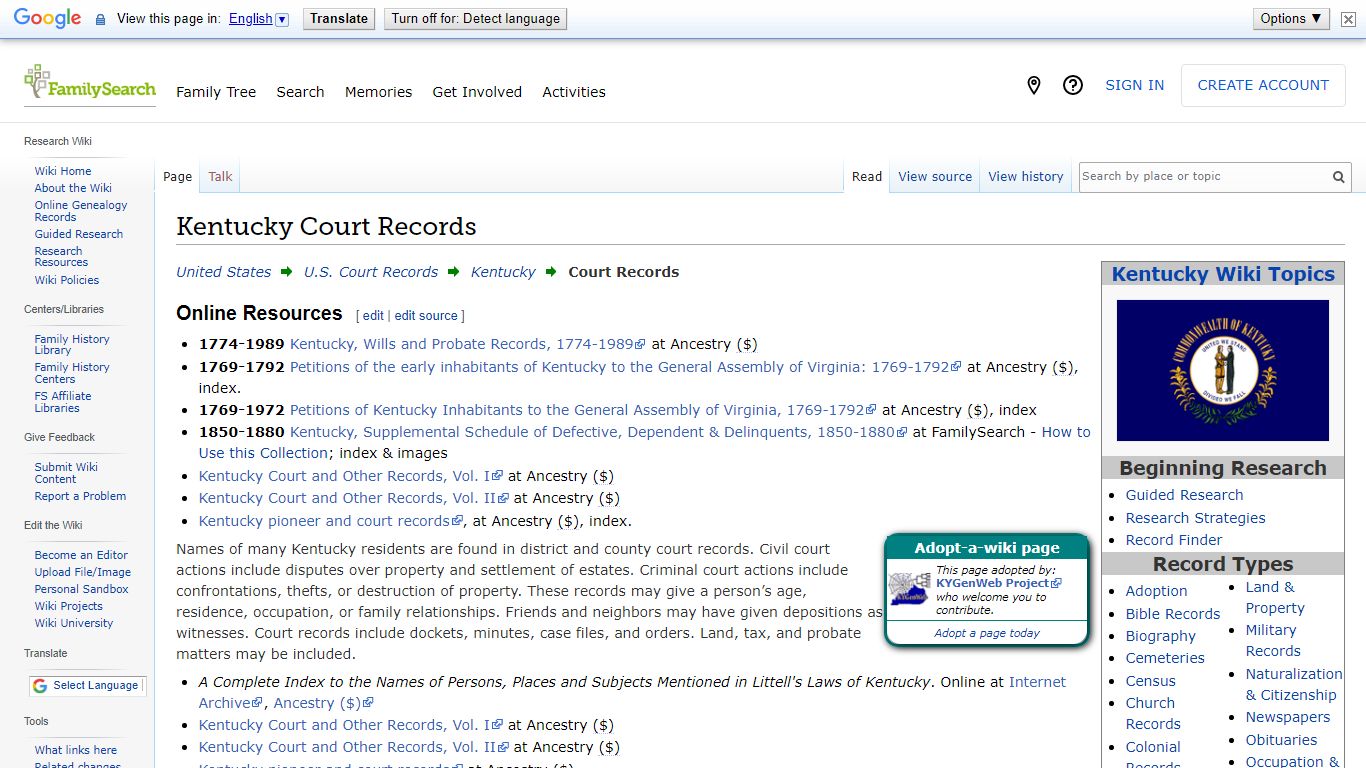Click the Translate button
1366x768 pixels.
[339, 18]
